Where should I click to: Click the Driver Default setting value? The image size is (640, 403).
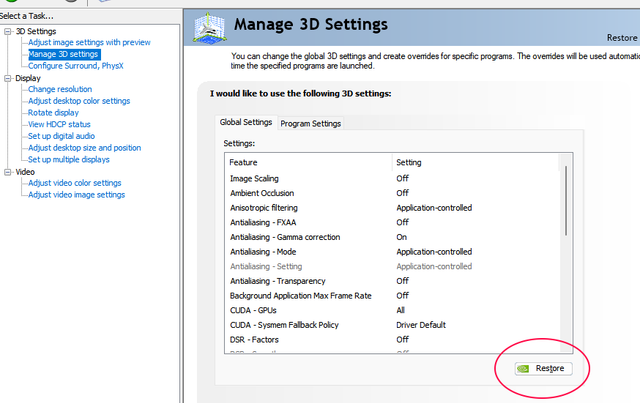[x=421, y=325]
